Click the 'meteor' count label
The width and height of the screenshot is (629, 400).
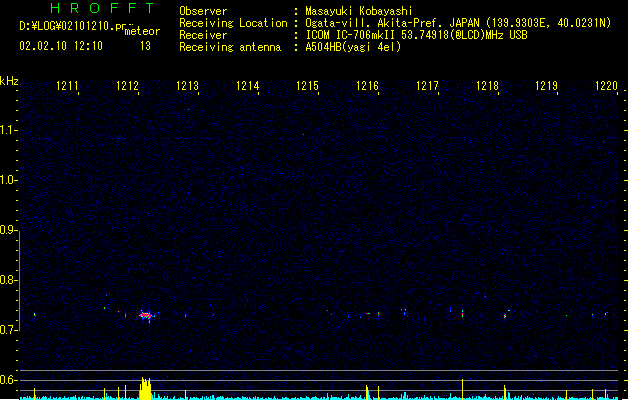pyautogui.click(x=142, y=31)
